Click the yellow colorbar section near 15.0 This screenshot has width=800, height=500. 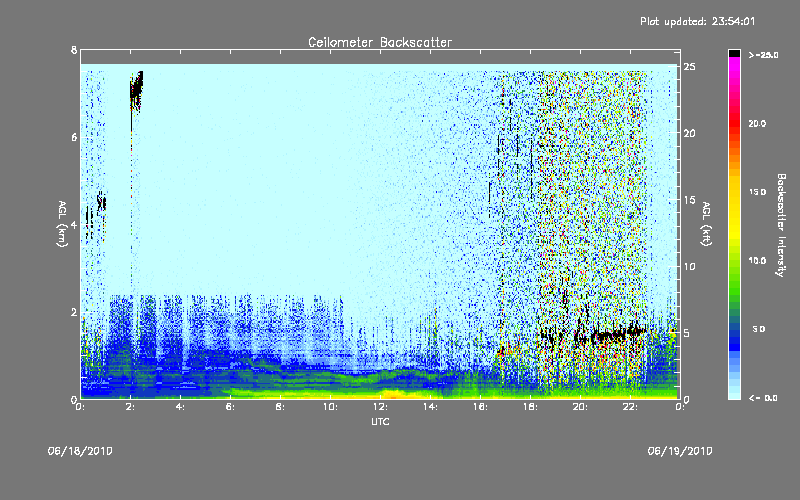click(734, 194)
